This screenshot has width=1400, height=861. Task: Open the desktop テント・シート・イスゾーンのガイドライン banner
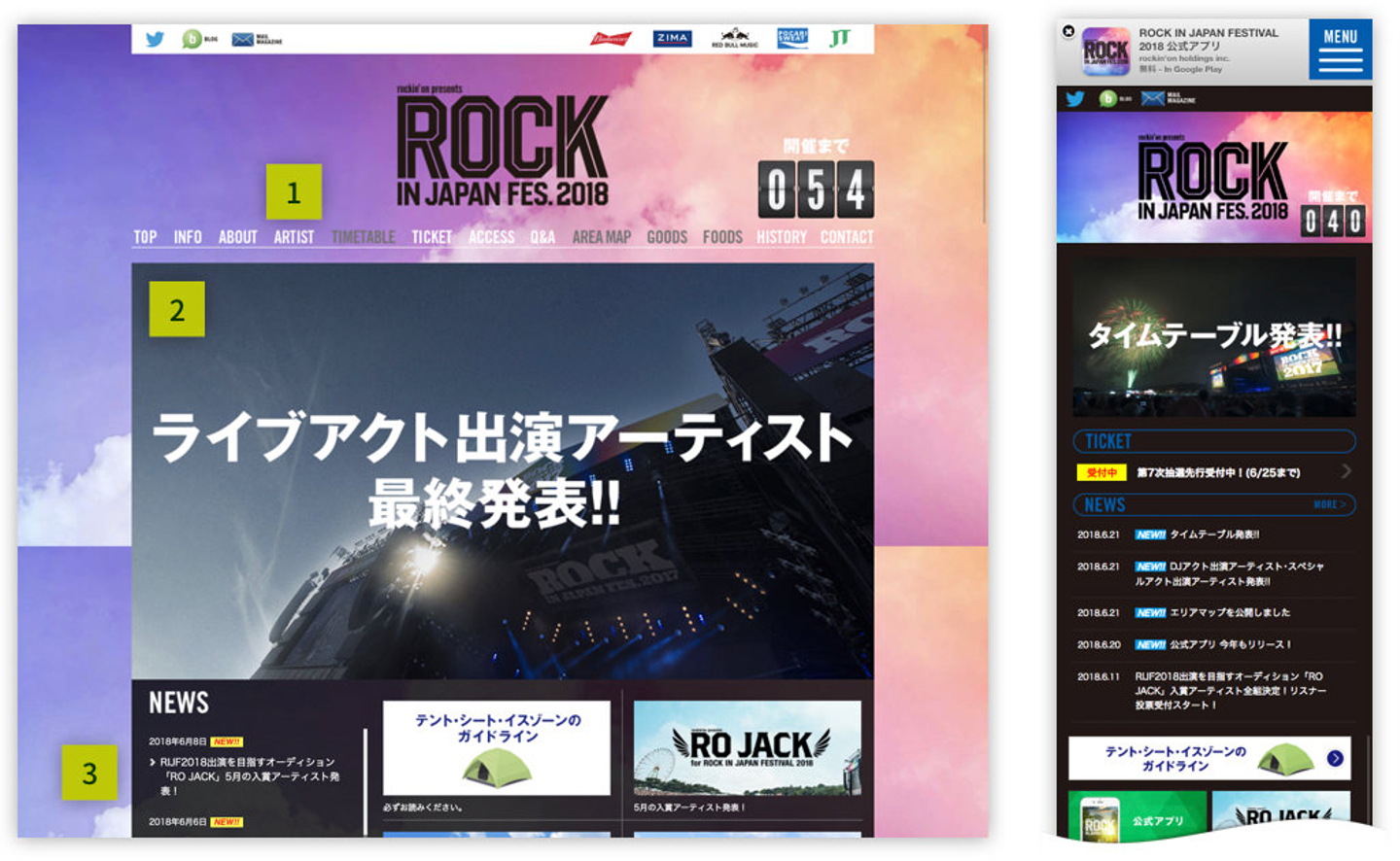497,747
